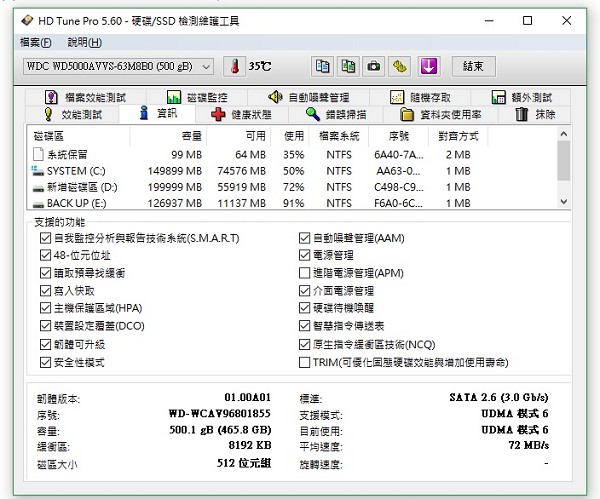Switch to the 效能測試 benchmark tab
Screen dimensions: 600x499
point(73,114)
